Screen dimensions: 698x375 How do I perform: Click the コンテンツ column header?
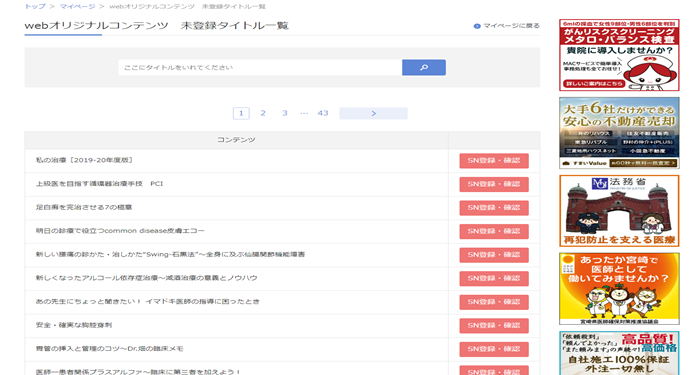(x=236, y=140)
